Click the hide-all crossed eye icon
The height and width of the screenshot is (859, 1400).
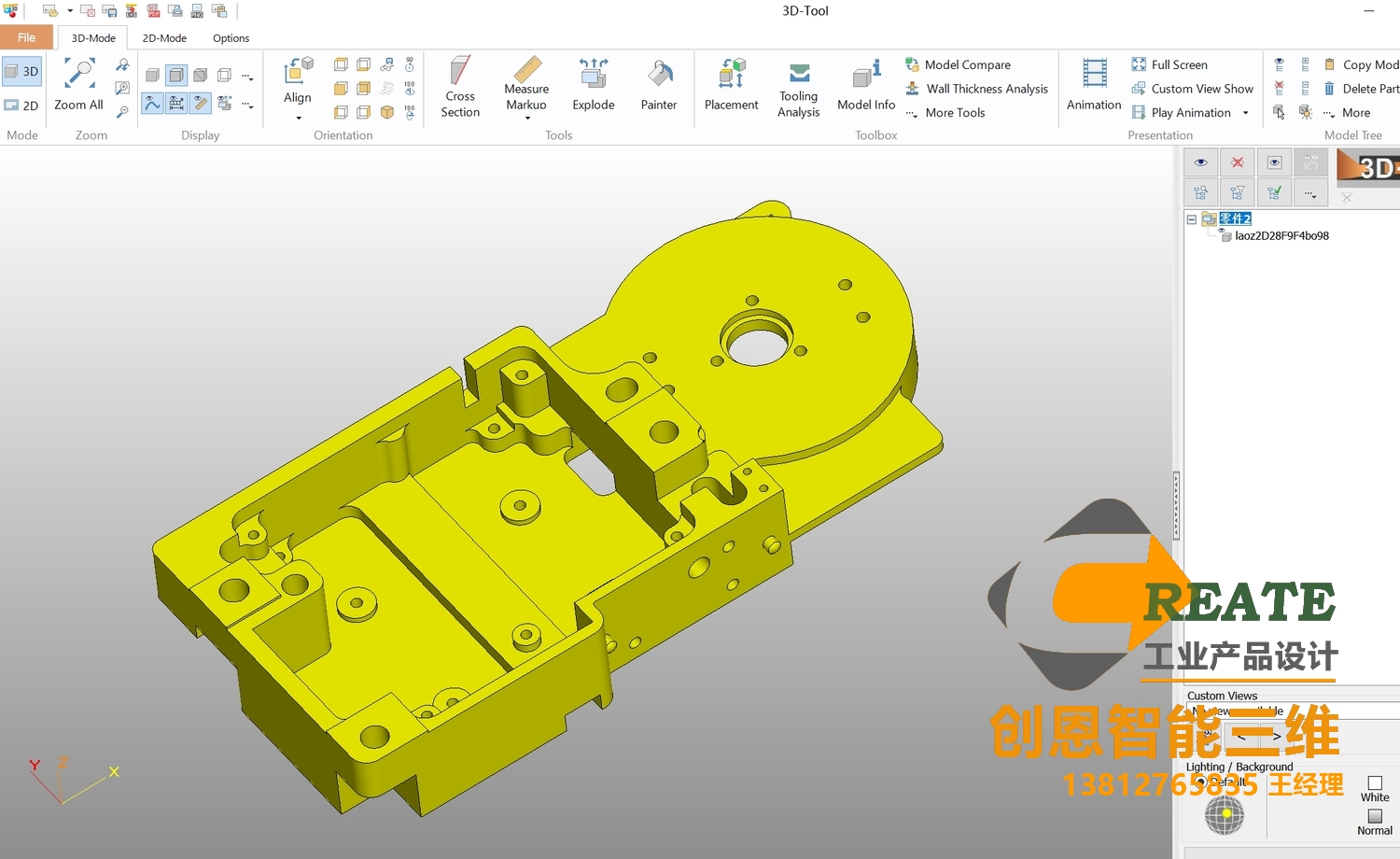[1237, 162]
